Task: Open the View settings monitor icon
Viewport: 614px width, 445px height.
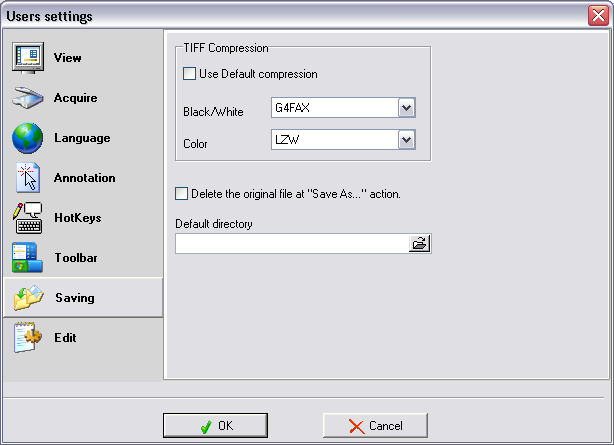Action: tap(27, 58)
